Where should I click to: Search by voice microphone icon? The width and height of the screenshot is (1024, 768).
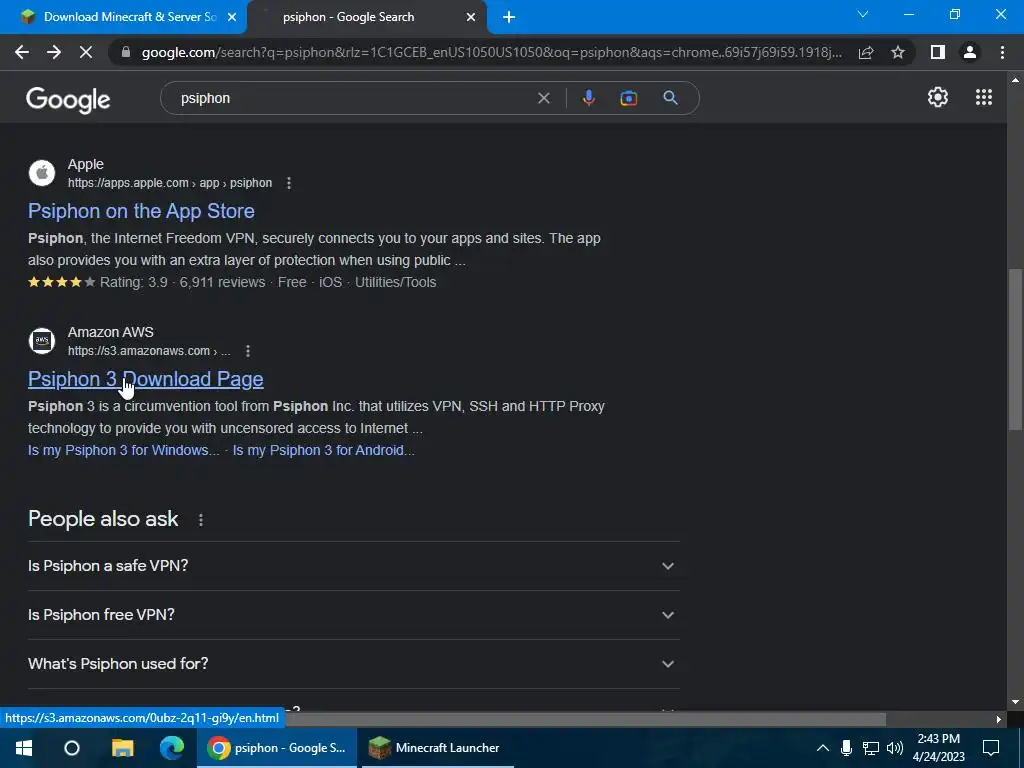point(588,98)
